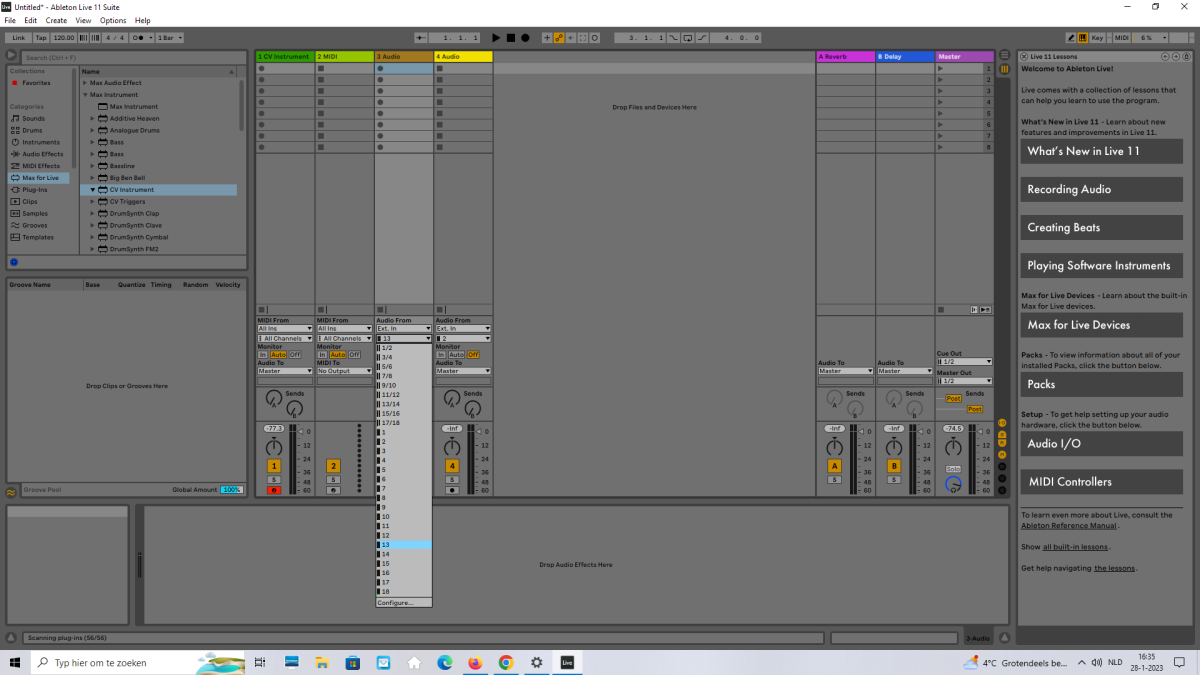This screenshot has width=1200, height=675.
Task: Toggle the Computer MIDI Keyboard icon
Action: coord(1083,37)
